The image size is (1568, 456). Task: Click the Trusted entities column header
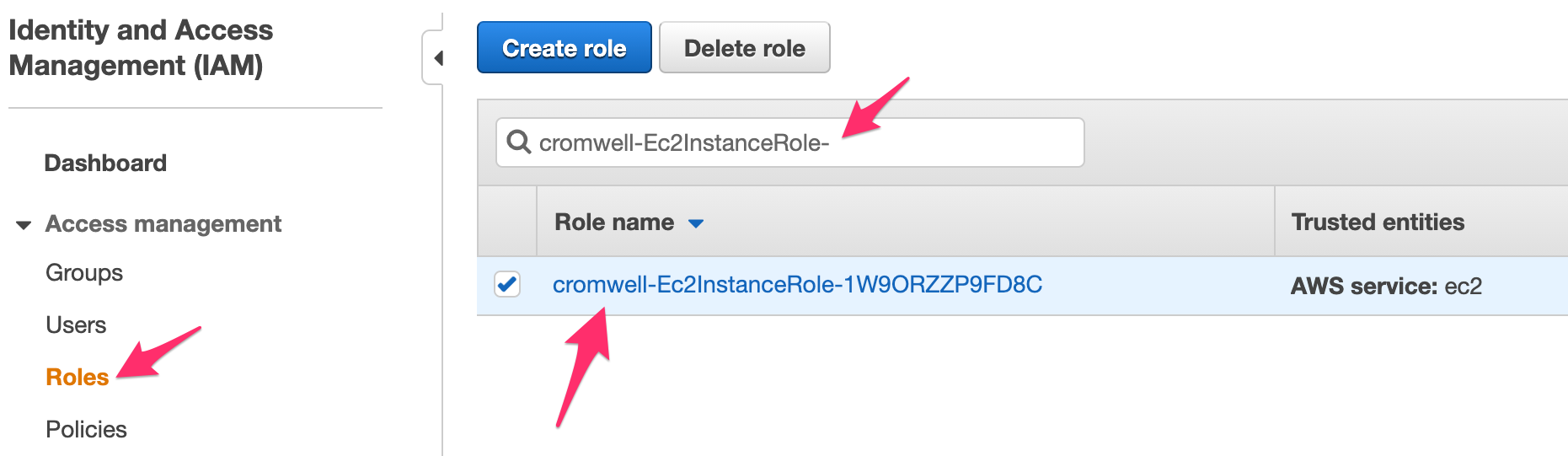[1378, 223]
